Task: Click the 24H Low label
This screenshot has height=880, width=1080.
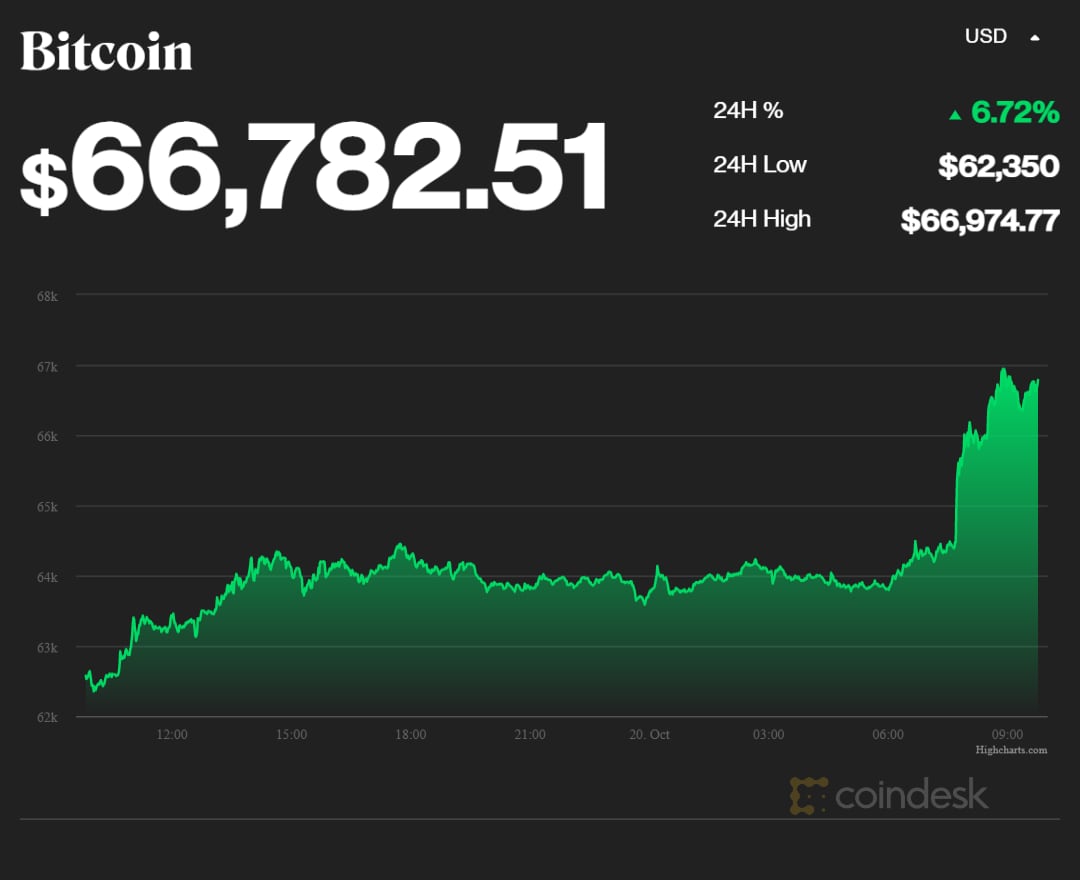Action: 760,165
